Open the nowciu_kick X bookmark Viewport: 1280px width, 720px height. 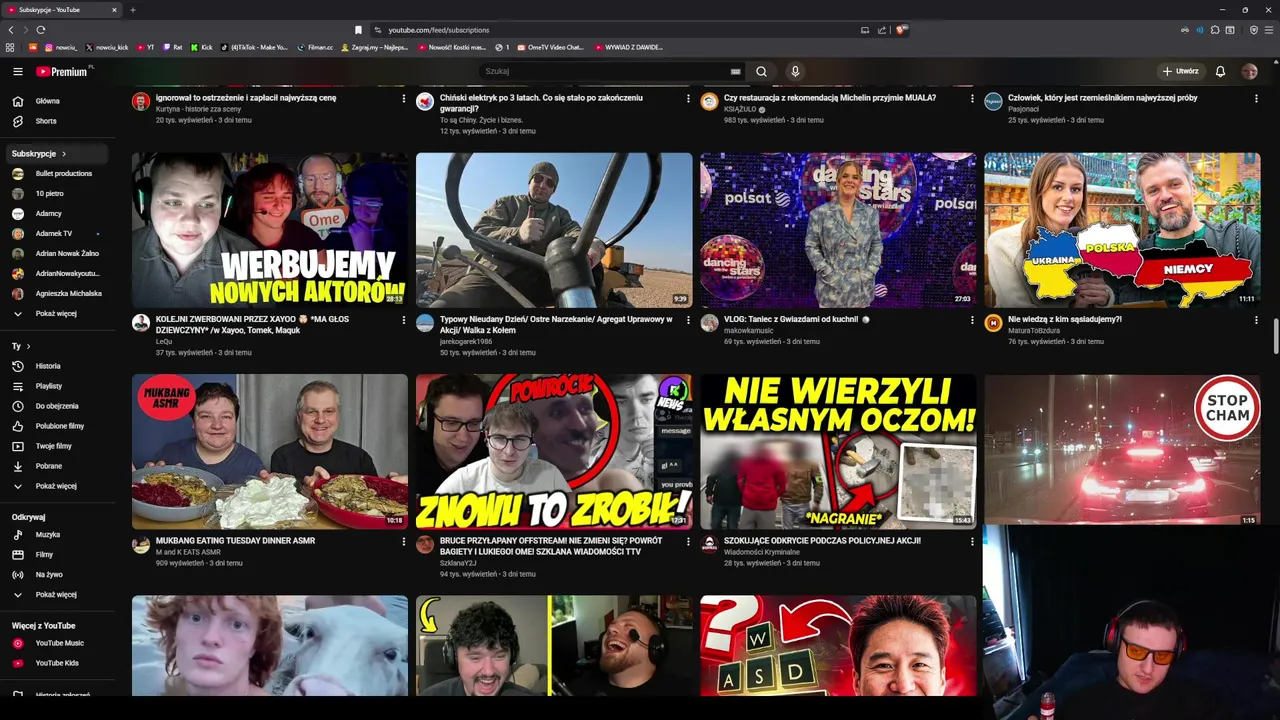click(107, 47)
